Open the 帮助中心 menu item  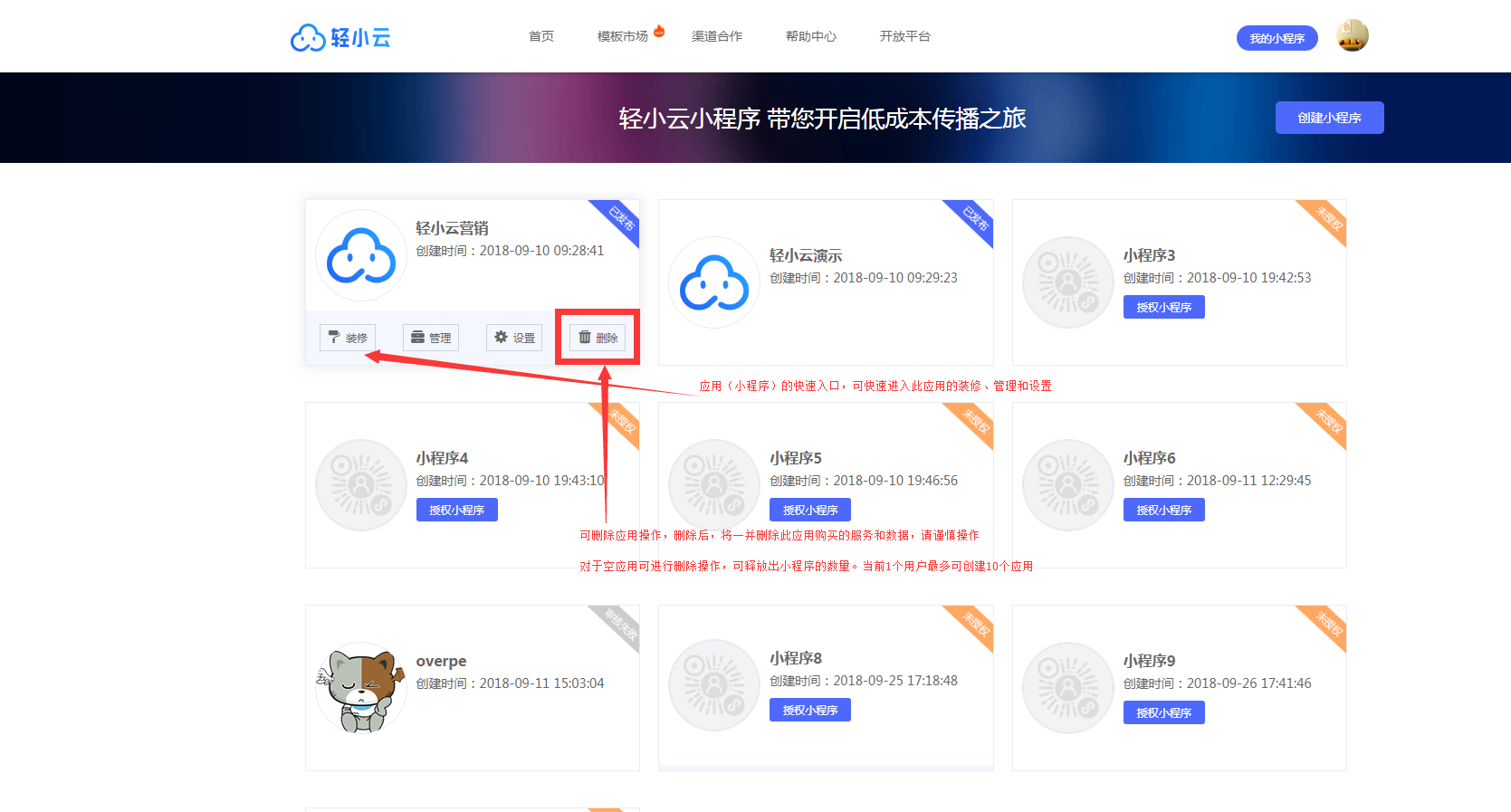811,36
